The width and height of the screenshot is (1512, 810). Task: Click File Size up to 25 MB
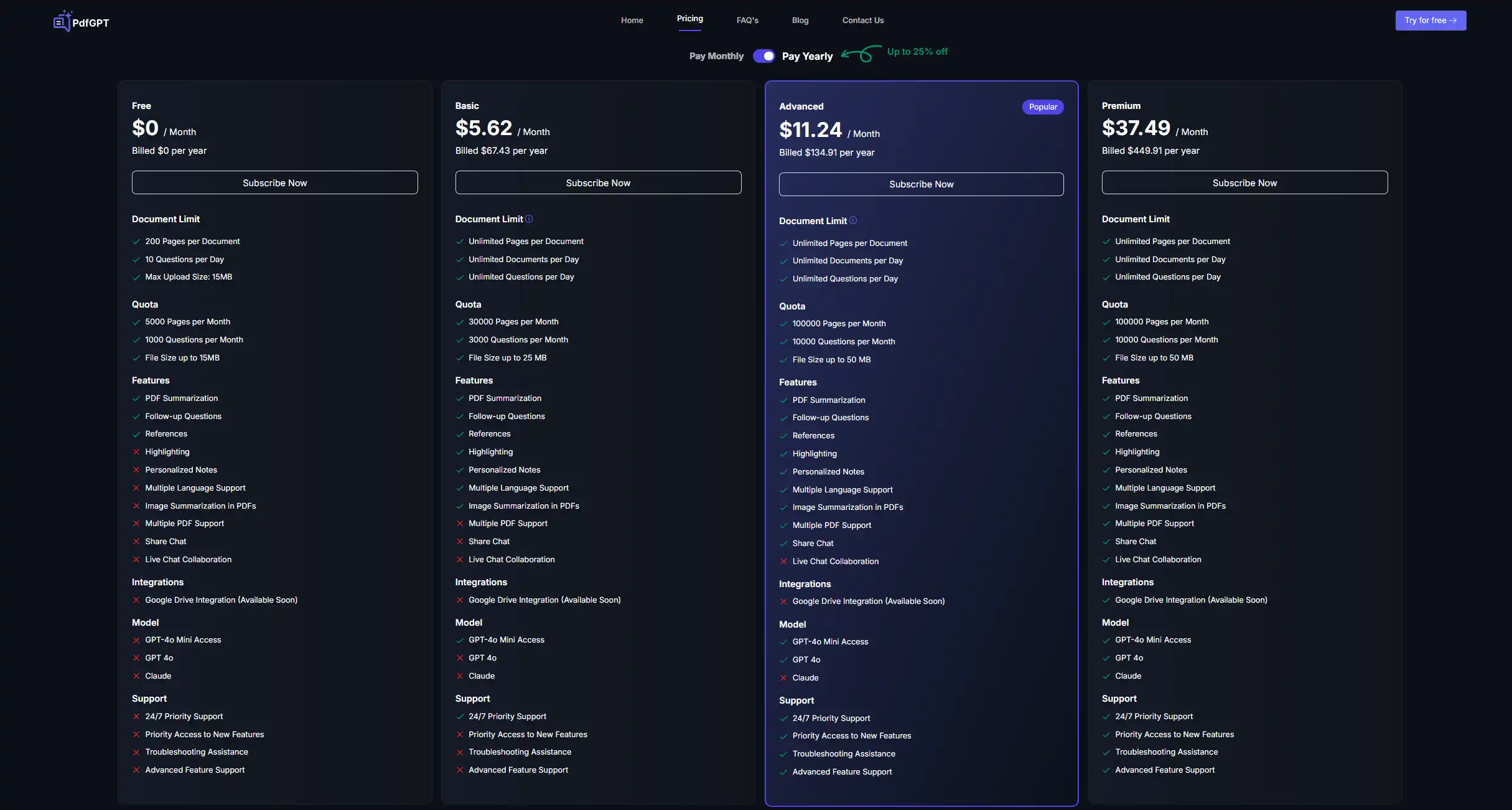[507, 358]
